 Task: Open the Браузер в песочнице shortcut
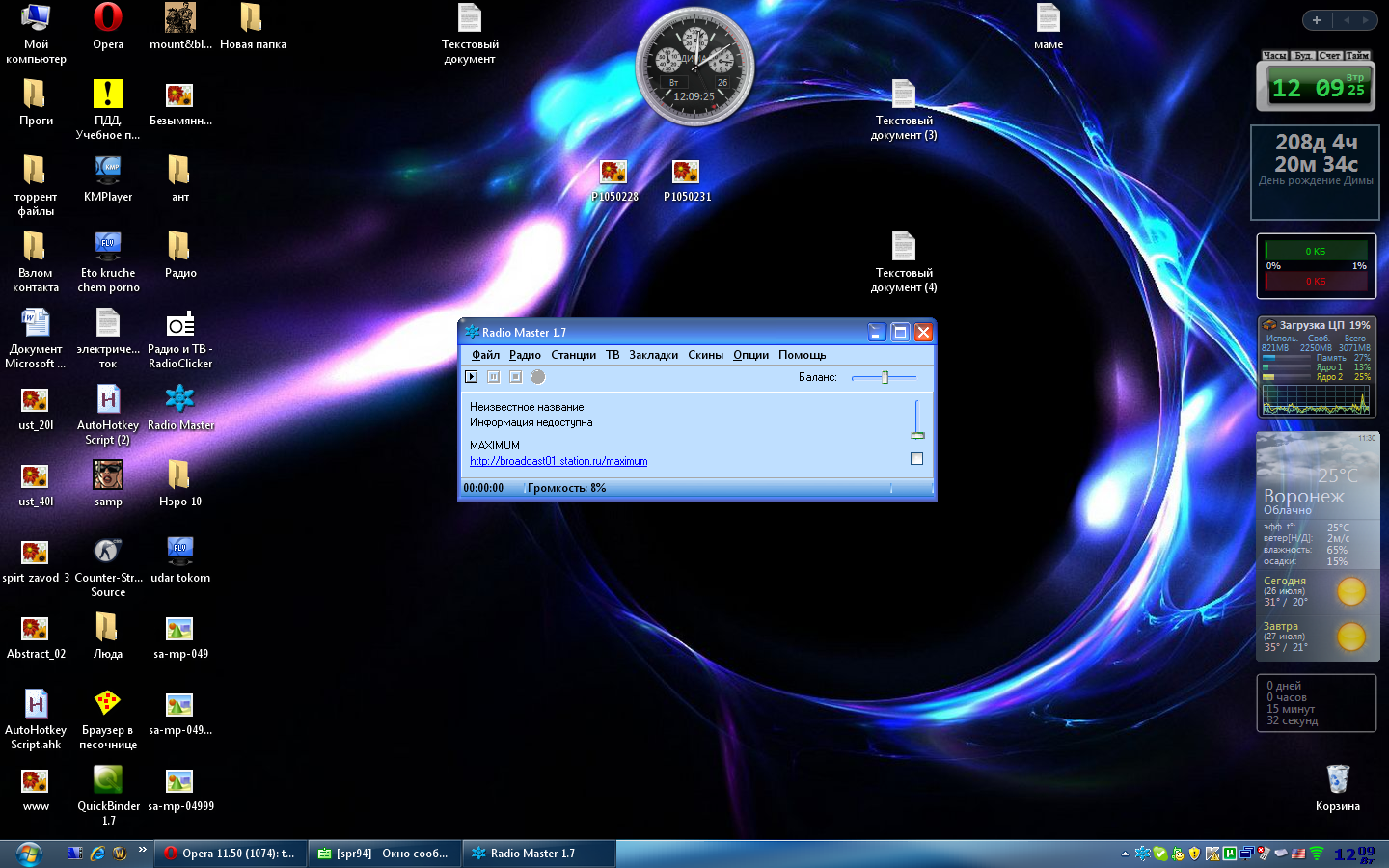[x=108, y=720]
